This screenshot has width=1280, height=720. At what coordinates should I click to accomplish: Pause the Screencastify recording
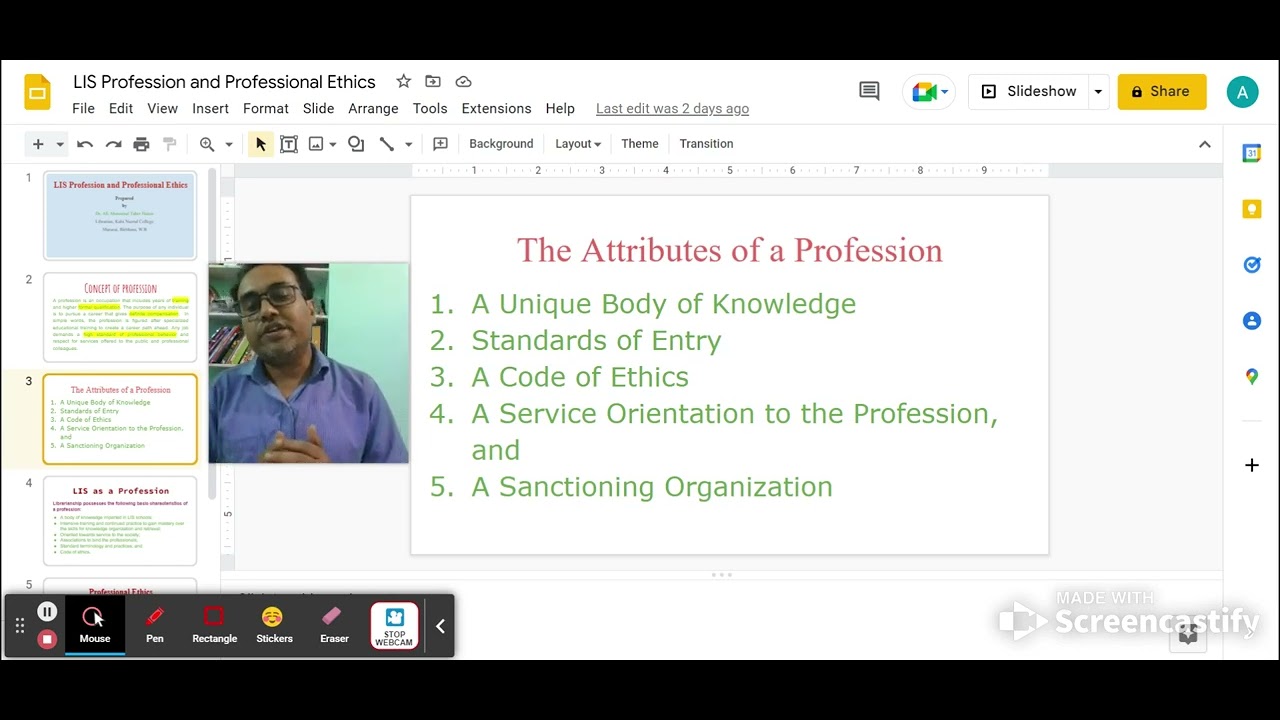pyautogui.click(x=47, y=611)
